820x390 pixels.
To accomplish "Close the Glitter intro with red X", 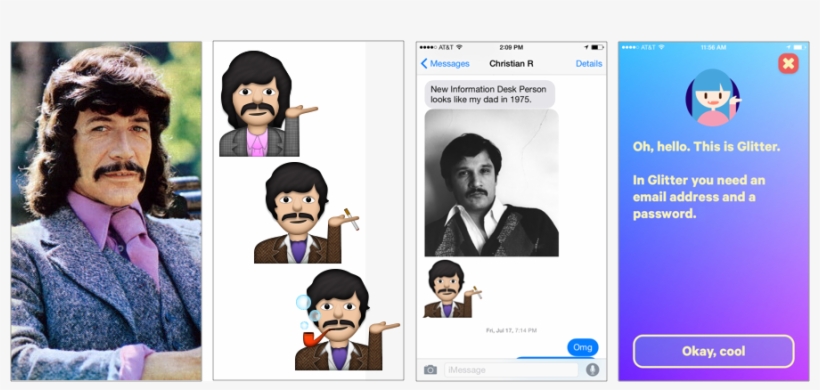I will click(788, 64).
